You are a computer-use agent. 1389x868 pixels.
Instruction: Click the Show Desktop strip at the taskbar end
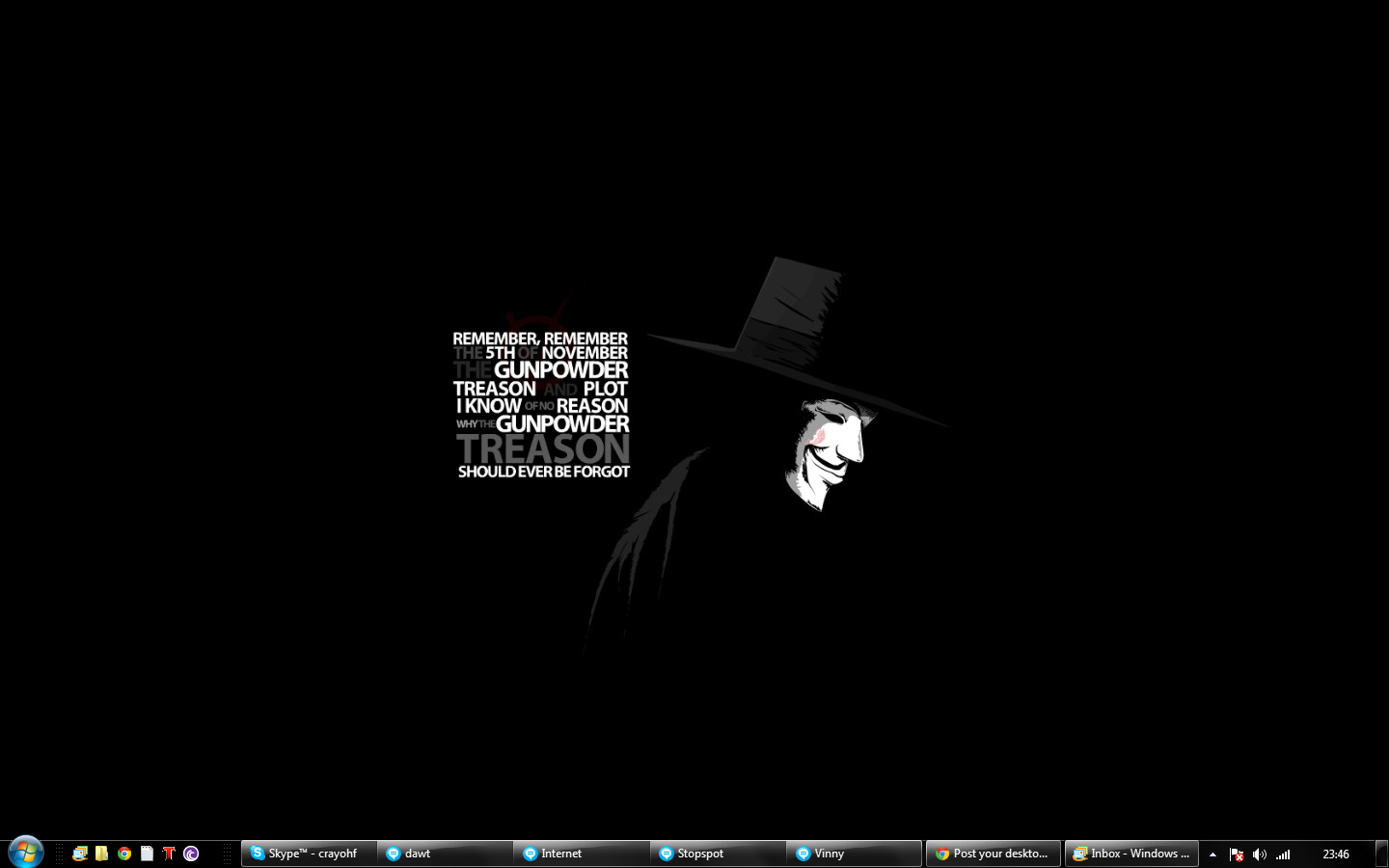1382,854
